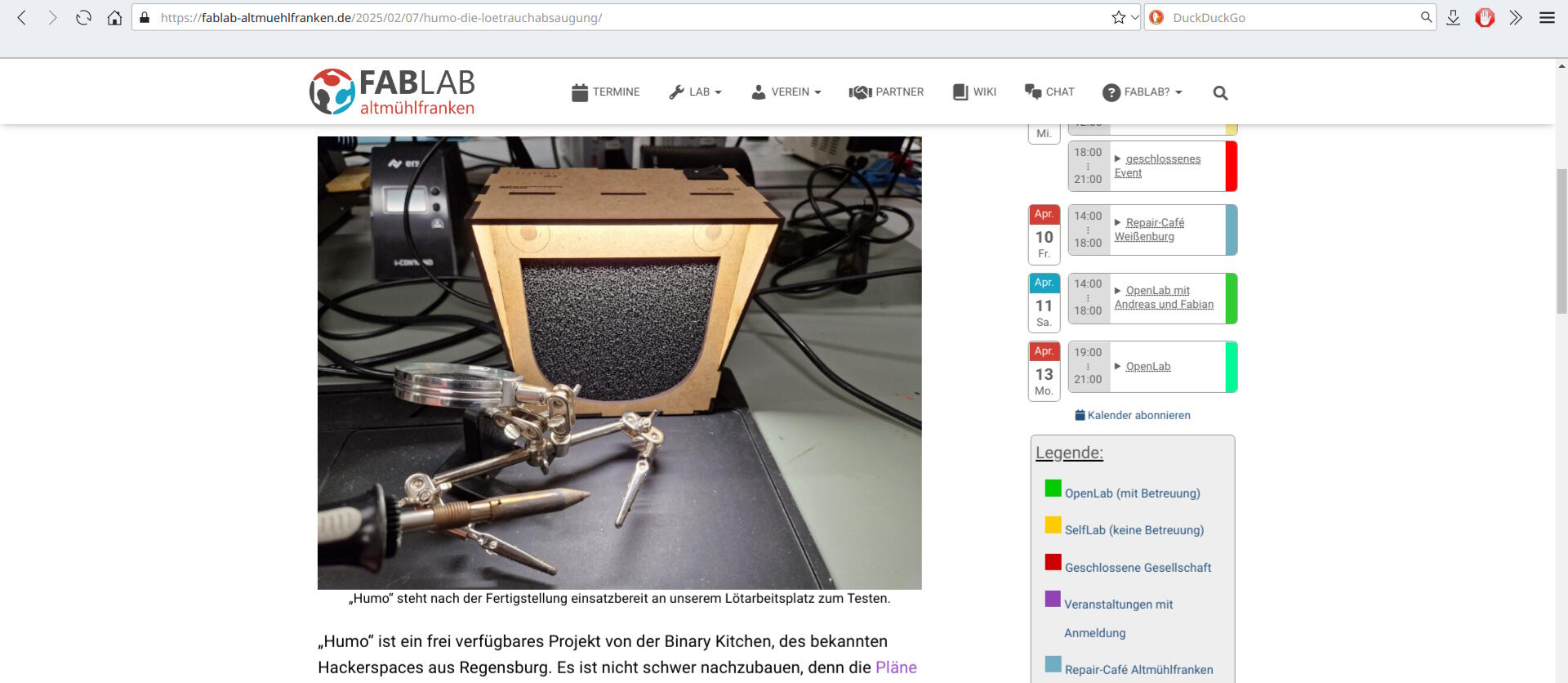Bookmark this page with the star icon
Viewport: 1568px width, 683px height.
[x=1118, y=18]
